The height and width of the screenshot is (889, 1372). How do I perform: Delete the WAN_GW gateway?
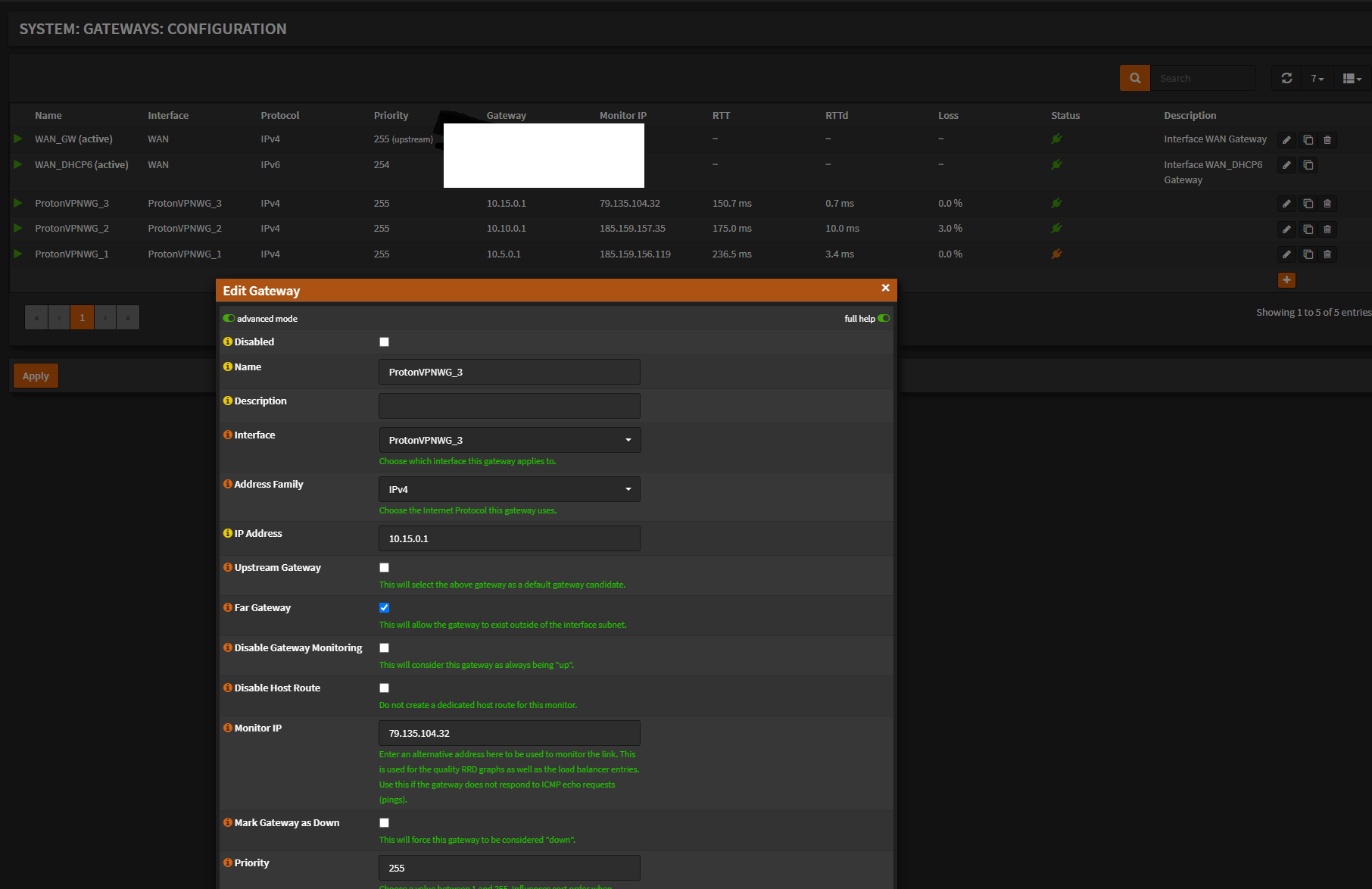1327,140
